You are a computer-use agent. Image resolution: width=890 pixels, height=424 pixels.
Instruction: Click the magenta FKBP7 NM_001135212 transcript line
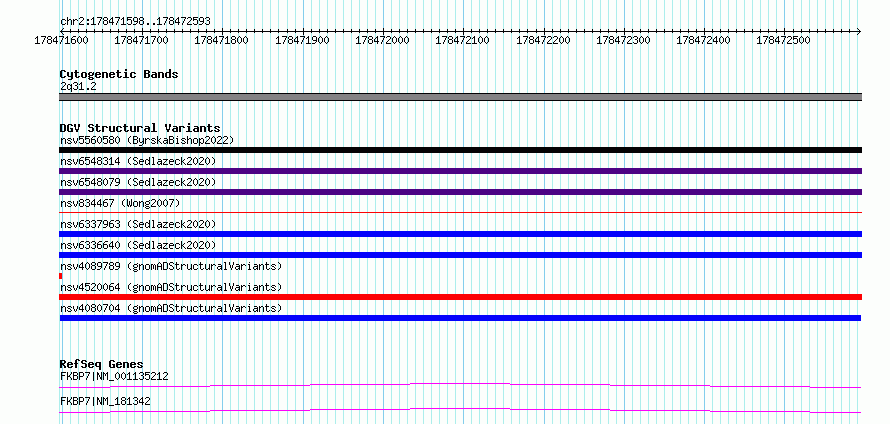460,385
